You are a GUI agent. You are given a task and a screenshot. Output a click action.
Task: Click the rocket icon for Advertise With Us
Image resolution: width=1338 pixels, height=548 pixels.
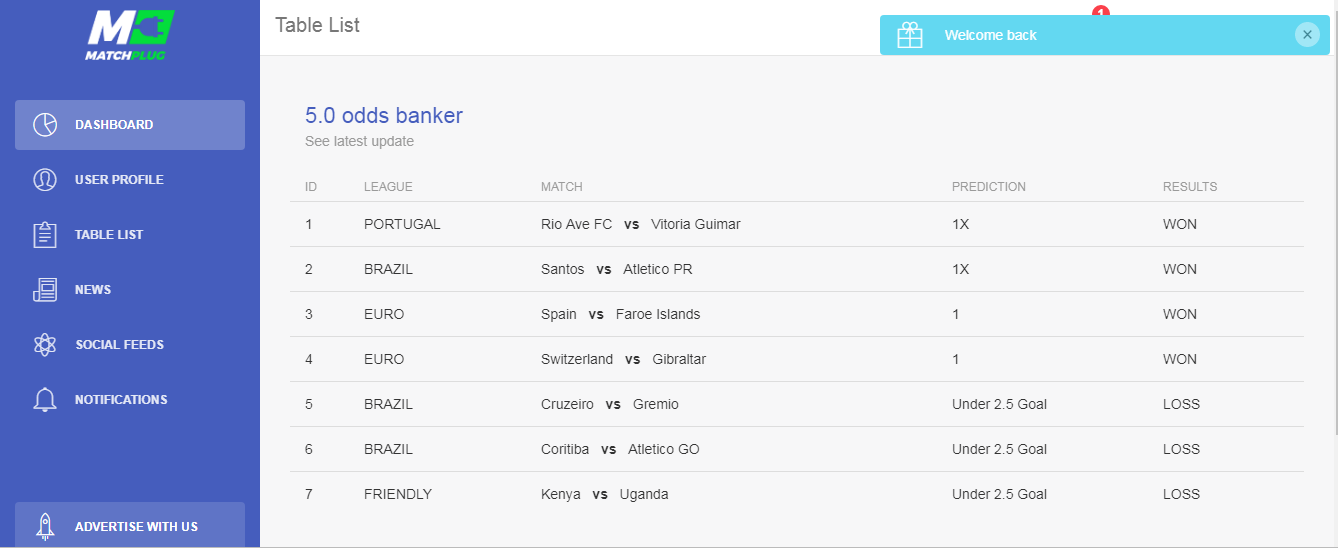(45, 526)
